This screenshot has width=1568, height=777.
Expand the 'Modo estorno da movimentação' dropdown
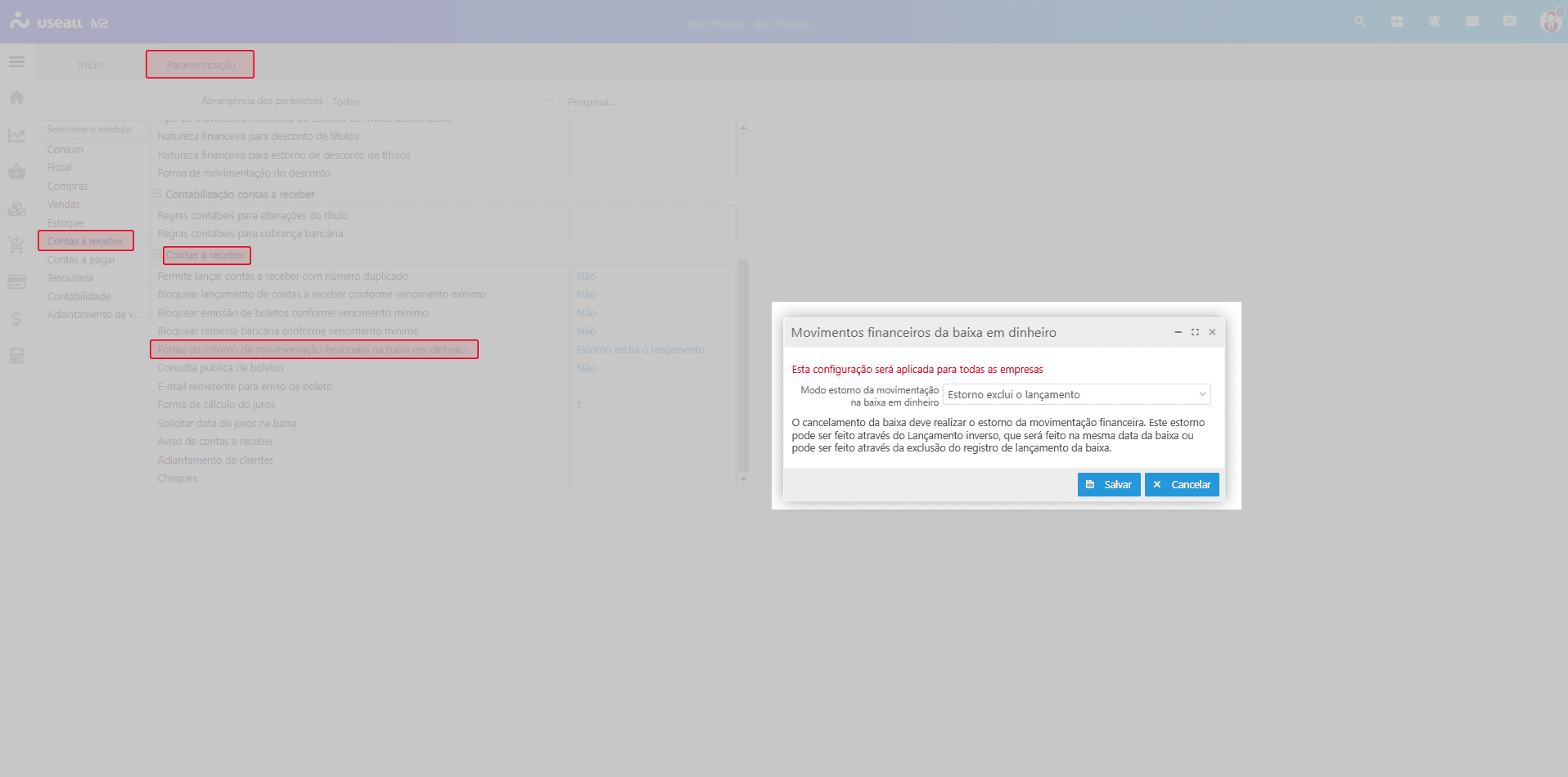(1076, 395)
